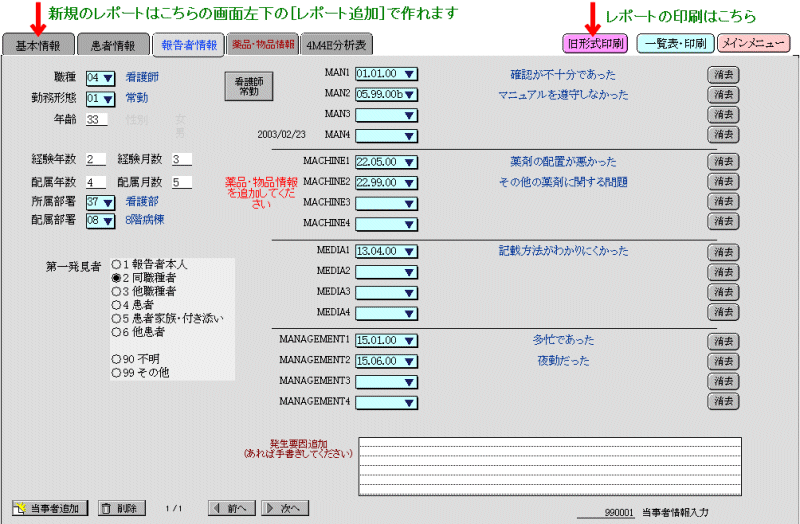Select 報告者本人 as first discoverer
The width and height of the screenshot is (800, 524).
[116, 265]
